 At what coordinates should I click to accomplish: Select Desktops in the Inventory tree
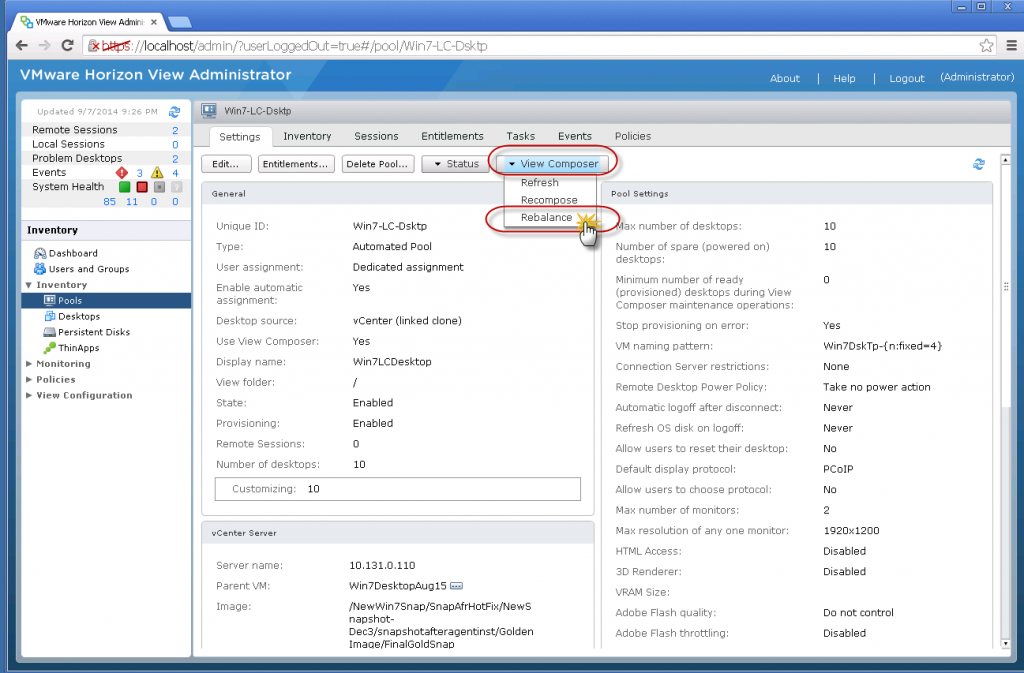click(79, 316)
